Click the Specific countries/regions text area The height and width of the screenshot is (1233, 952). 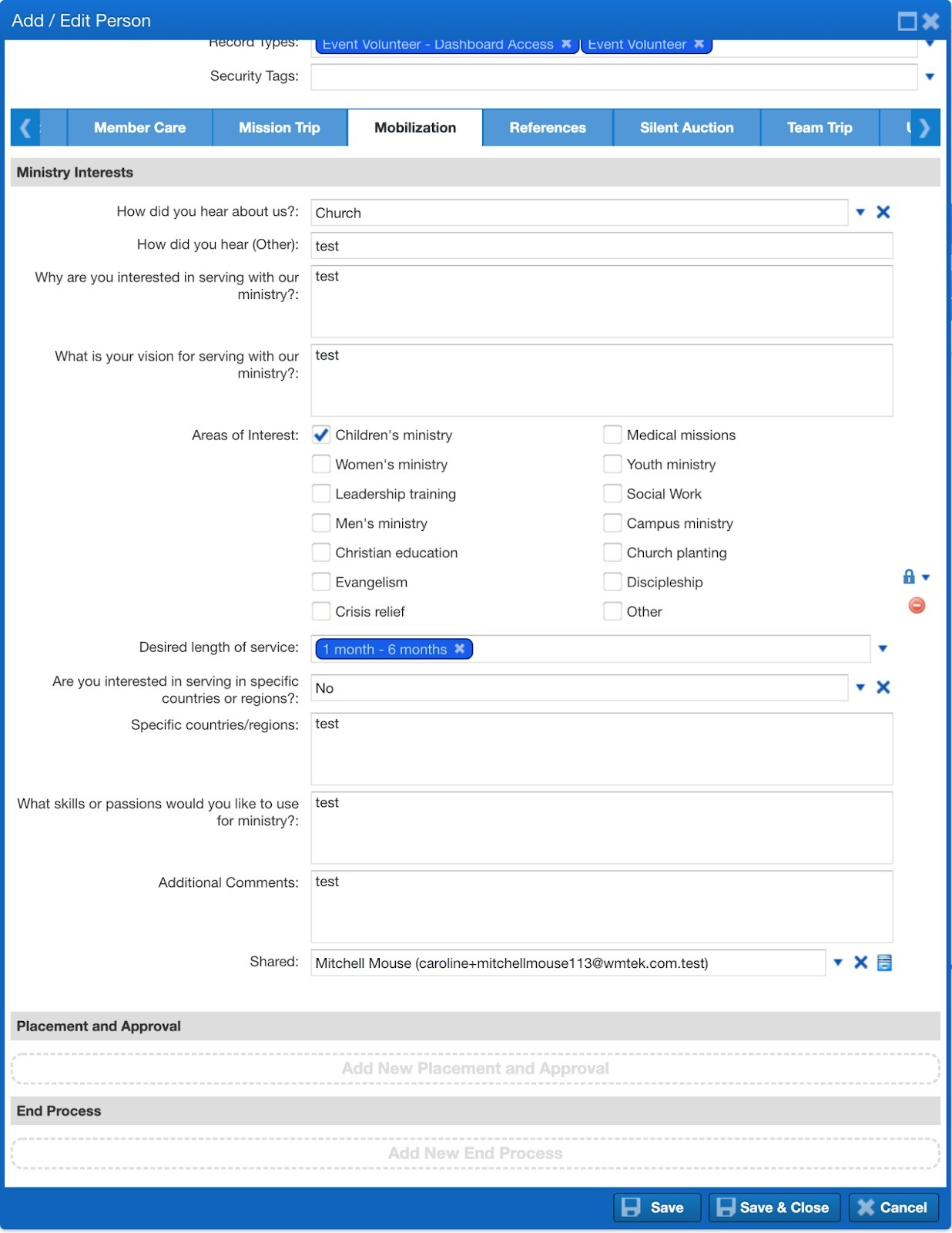pyautogui.click(x=602, y=749)
